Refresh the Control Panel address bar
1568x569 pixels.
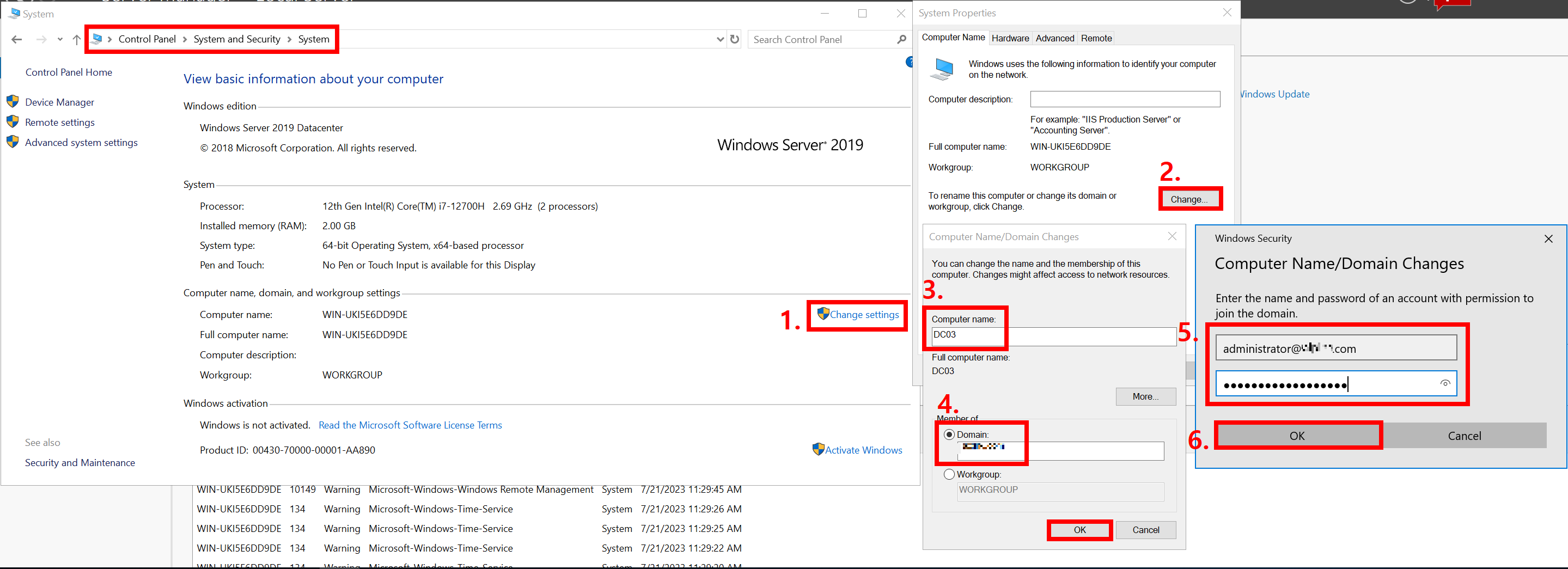click(735, 40)
